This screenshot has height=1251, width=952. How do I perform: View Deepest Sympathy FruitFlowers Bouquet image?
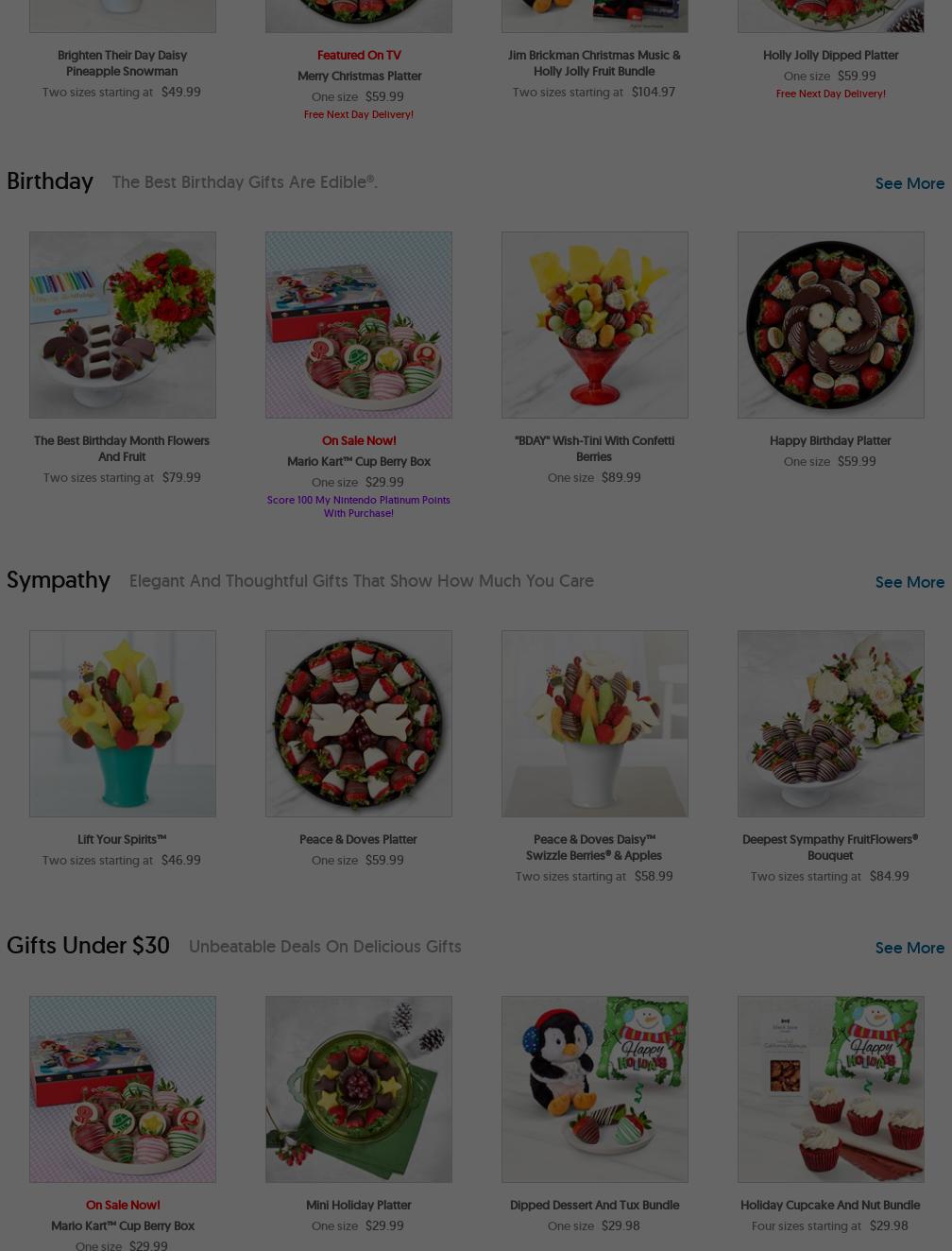831,724
